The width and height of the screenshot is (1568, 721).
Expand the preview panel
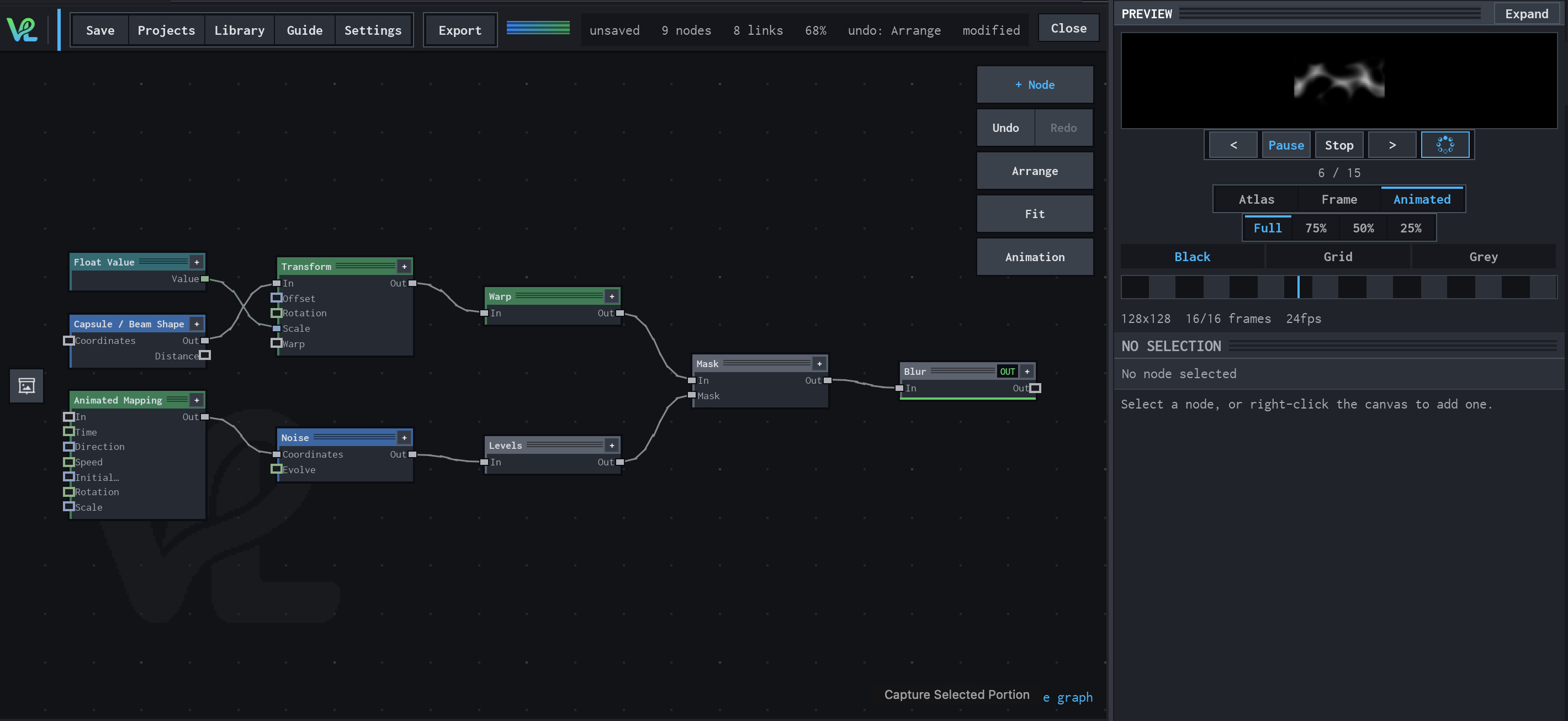click(1527, 13)
